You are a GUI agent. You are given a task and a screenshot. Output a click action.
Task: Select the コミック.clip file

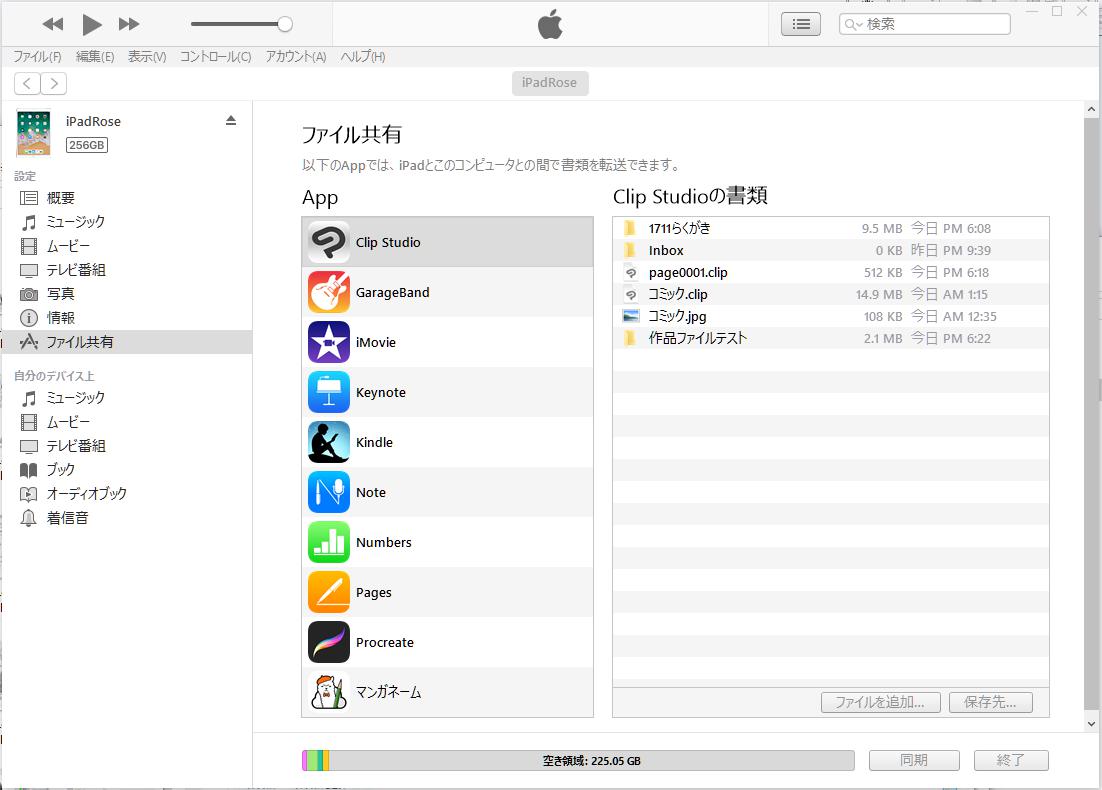point(831,294)
